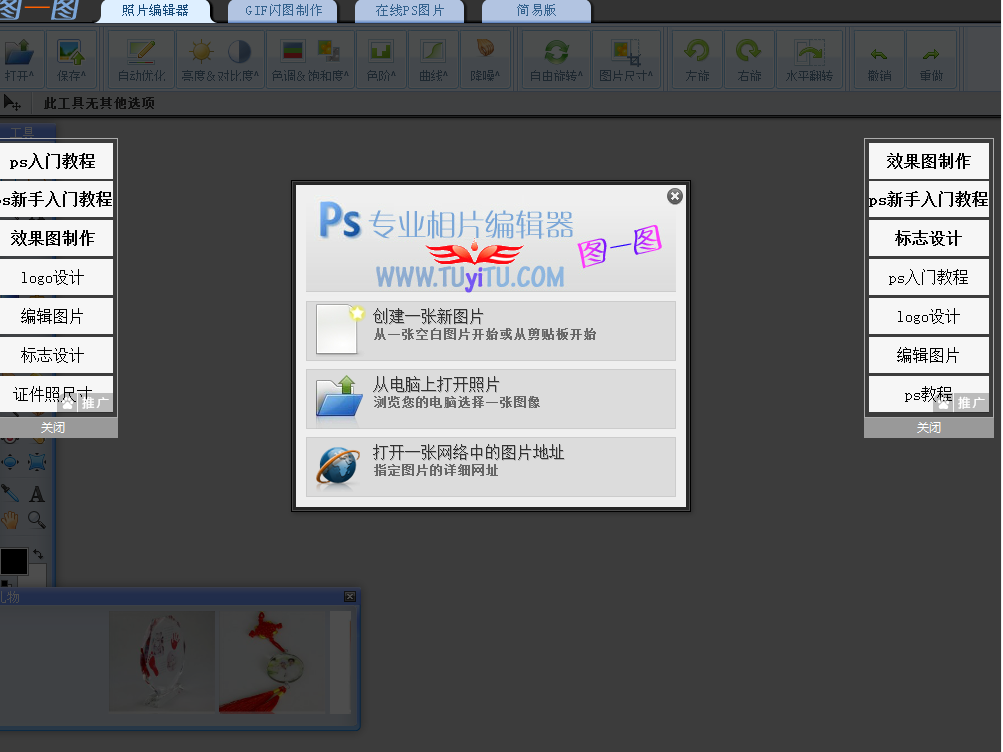Click the Save (保存) toolbar icon
Image resolution: width=1003 pixels, height=752 pixels.
[x=70, y=59]
